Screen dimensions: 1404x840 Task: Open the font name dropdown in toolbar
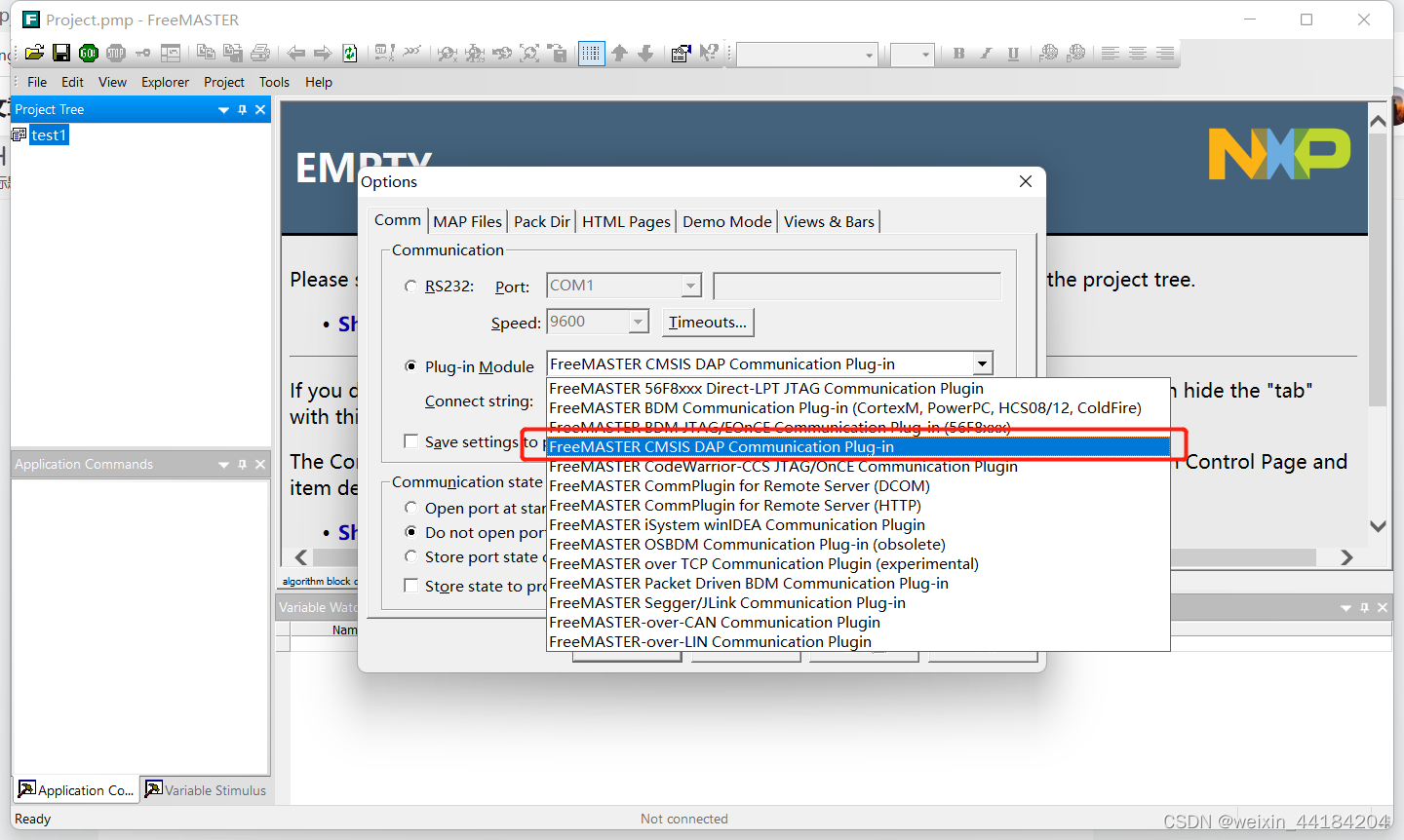pyautogui.click(x=869, y=55)
